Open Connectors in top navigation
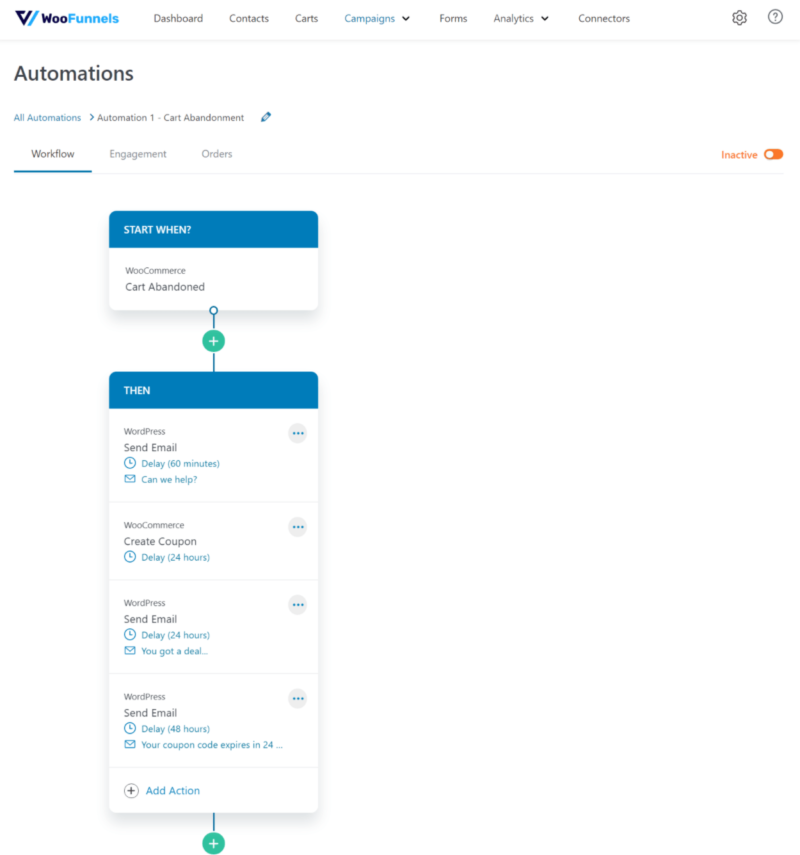The width and height of the screenshot is (800, 855). click(604, 19)
